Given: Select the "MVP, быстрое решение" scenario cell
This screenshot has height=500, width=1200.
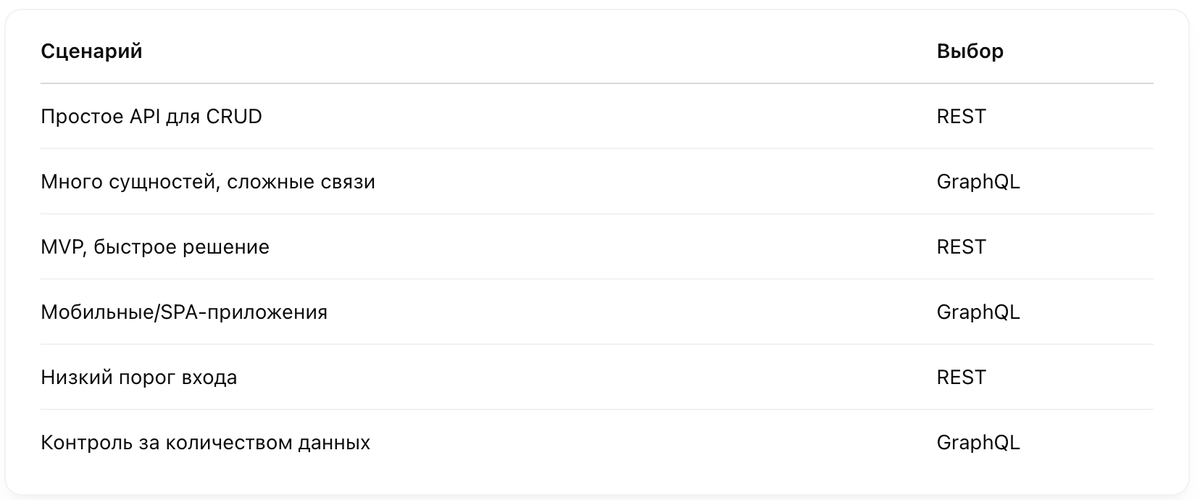Looking at the screenshot, I should coord(155,247).
